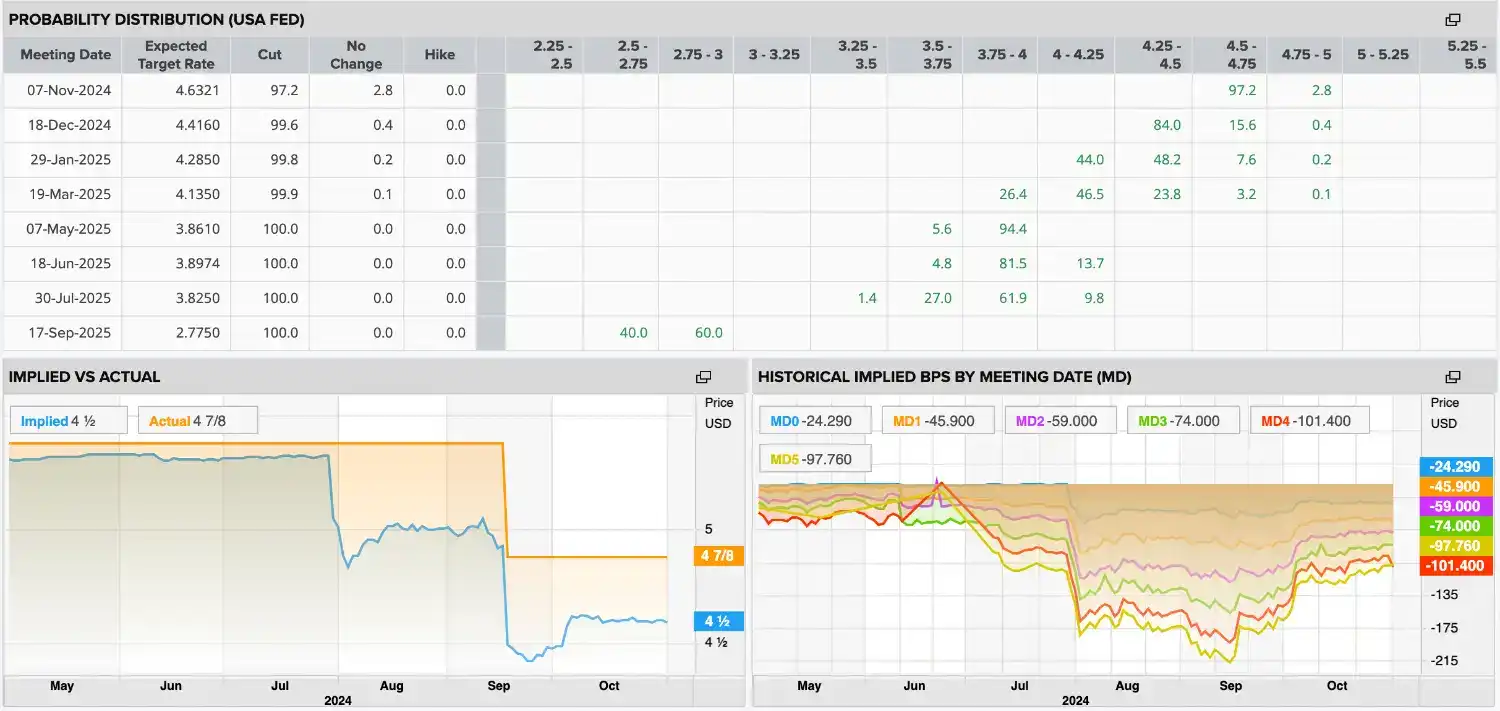Toggle the MD5 series legend
This screenshot has width=1500, height=711.
[x=816, y=459]
